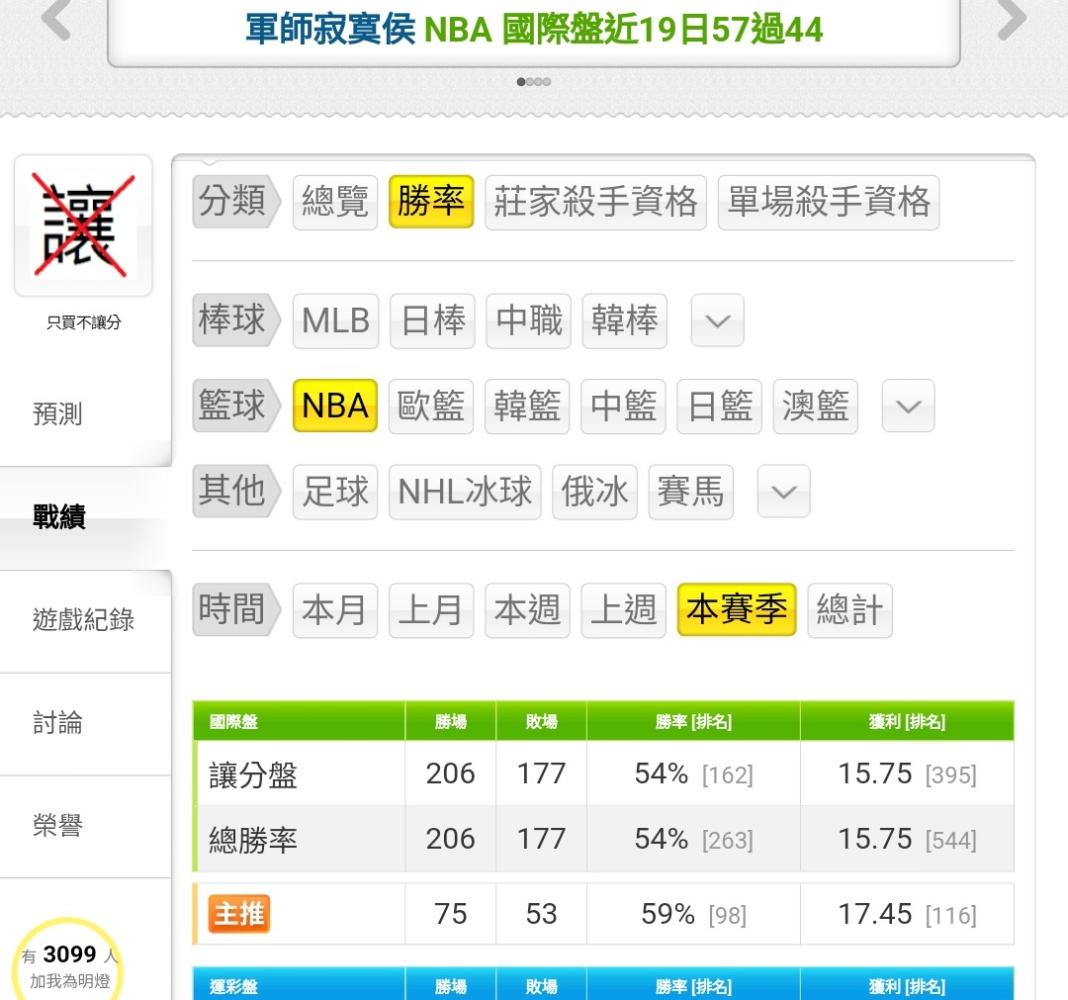The width and height of the screenshot is (1068, 1000).
Task: Select the 總覽 category filter
Action: coord(335,202)
